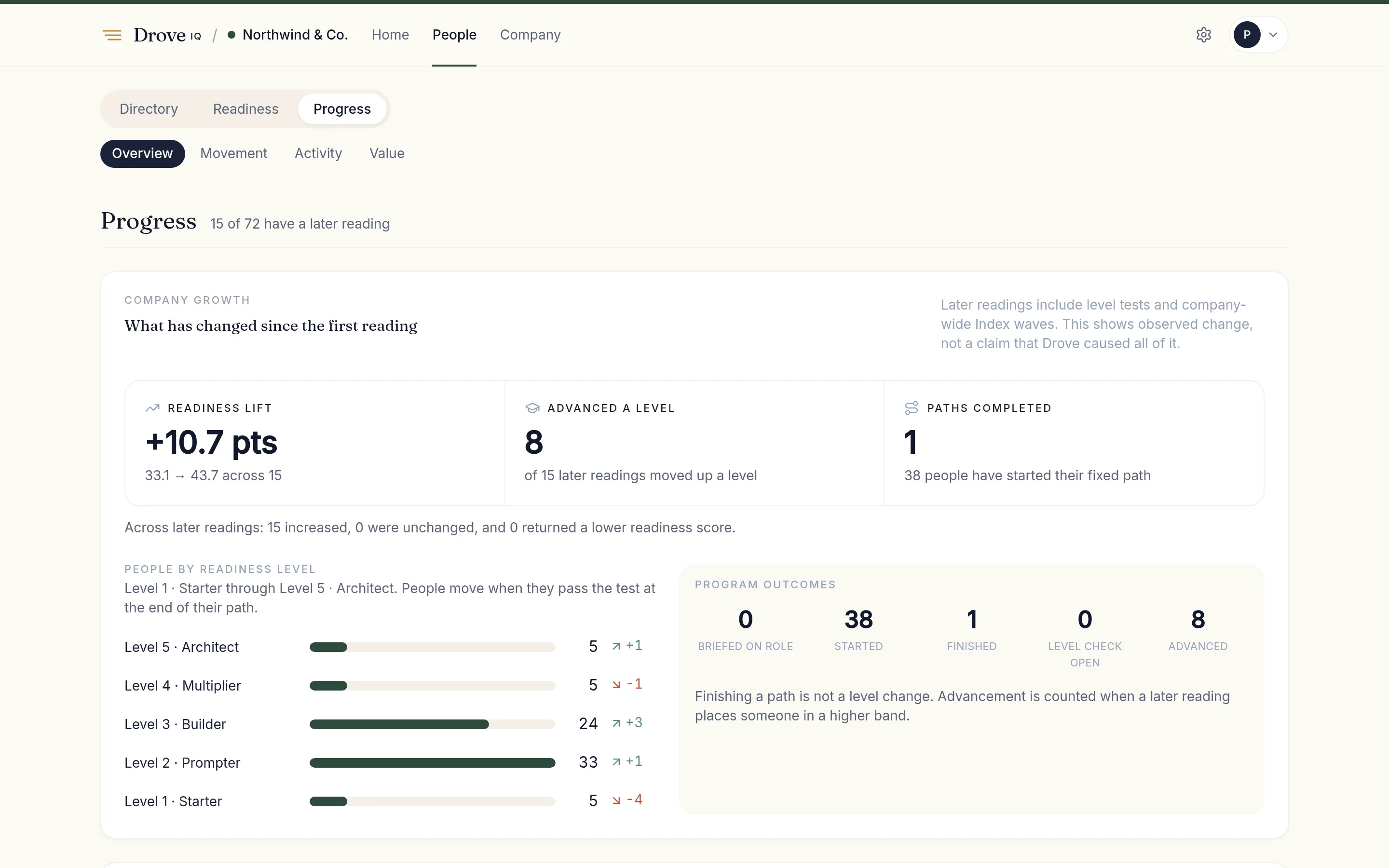Click the Advanced a Level graduation cap icon
Viewport: 1389px width, 868px height.
click(x=532, y=408)
